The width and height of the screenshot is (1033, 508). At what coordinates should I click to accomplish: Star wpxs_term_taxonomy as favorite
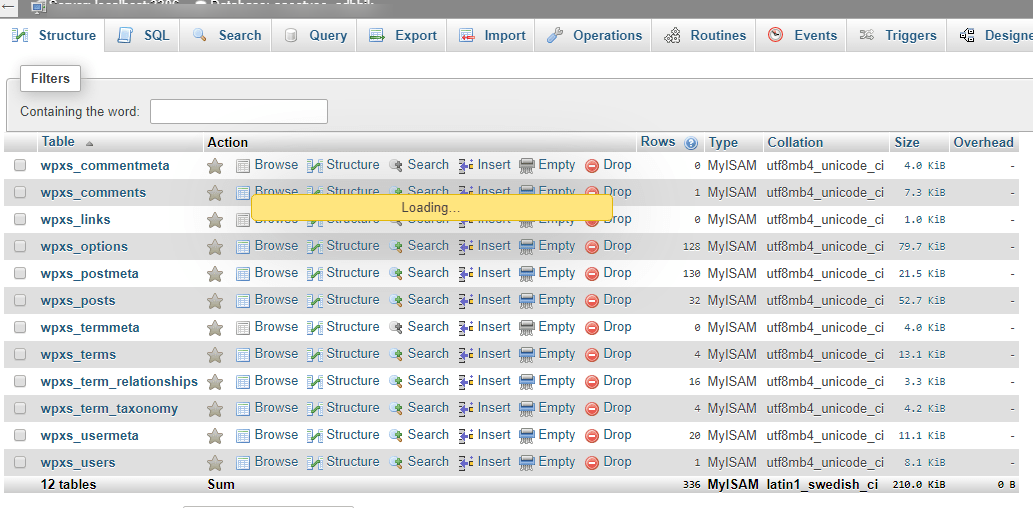point(215,409)
